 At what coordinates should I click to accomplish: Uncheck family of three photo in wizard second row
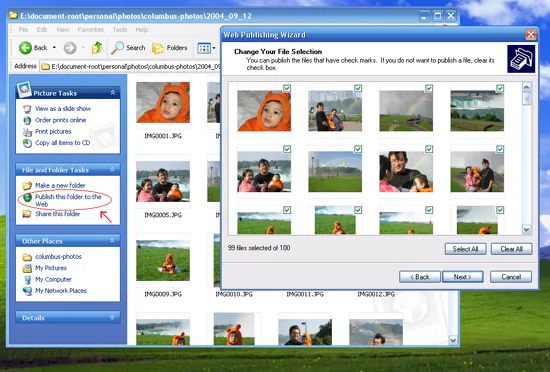coord(287,149)
